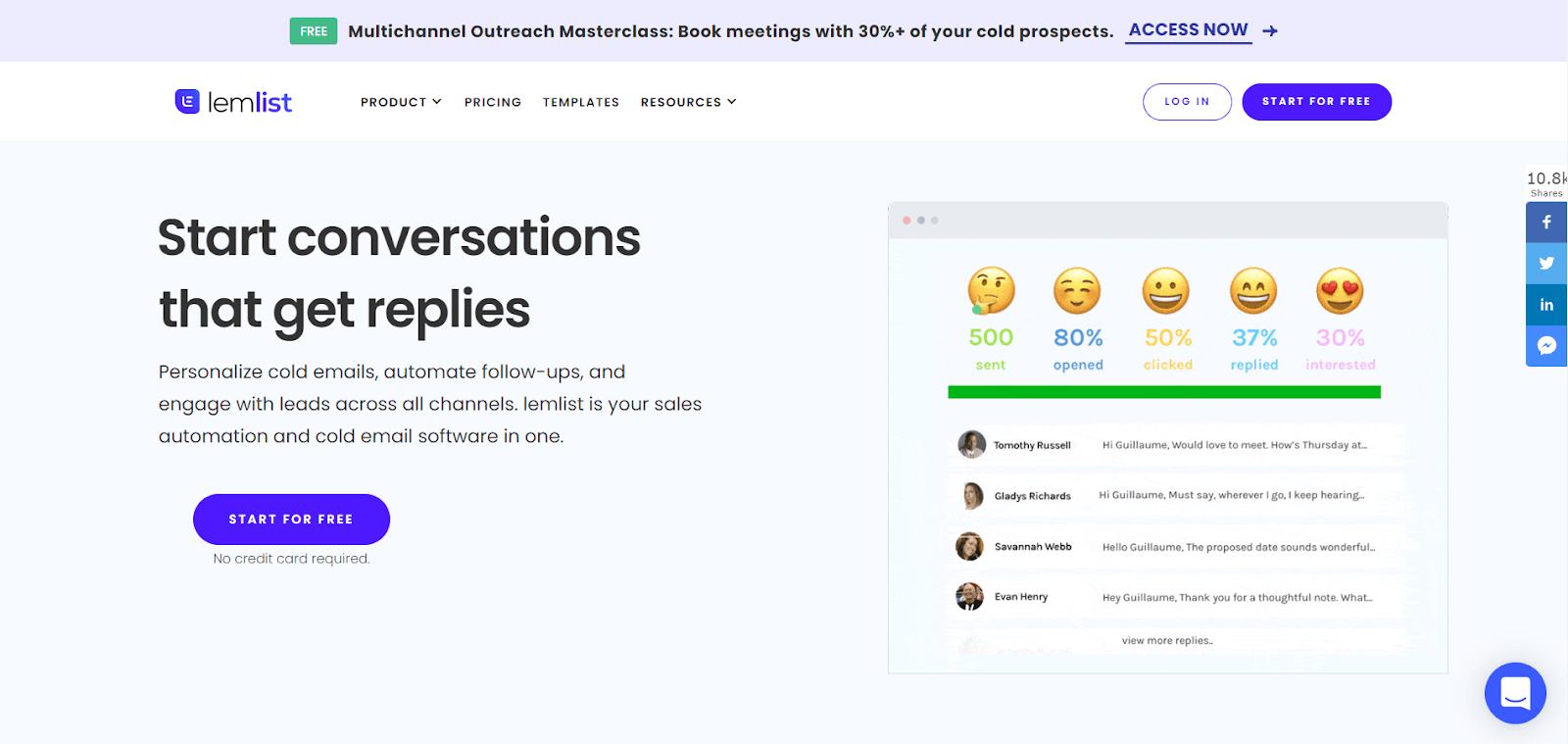Click Evan Henry's avatar
Screen dimensions: 1568x744
969,596
